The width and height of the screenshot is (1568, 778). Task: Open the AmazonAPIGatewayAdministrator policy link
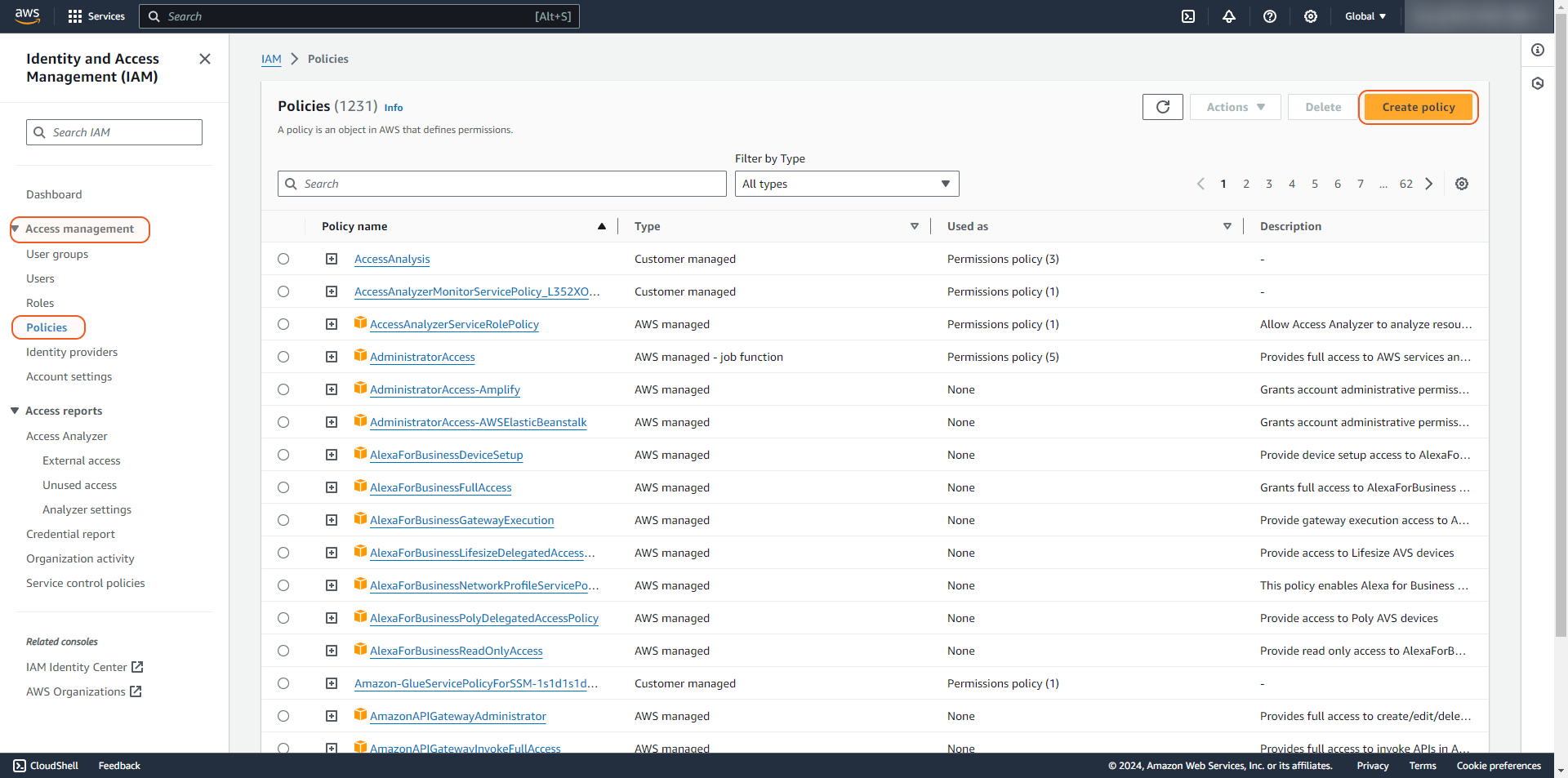457,716
